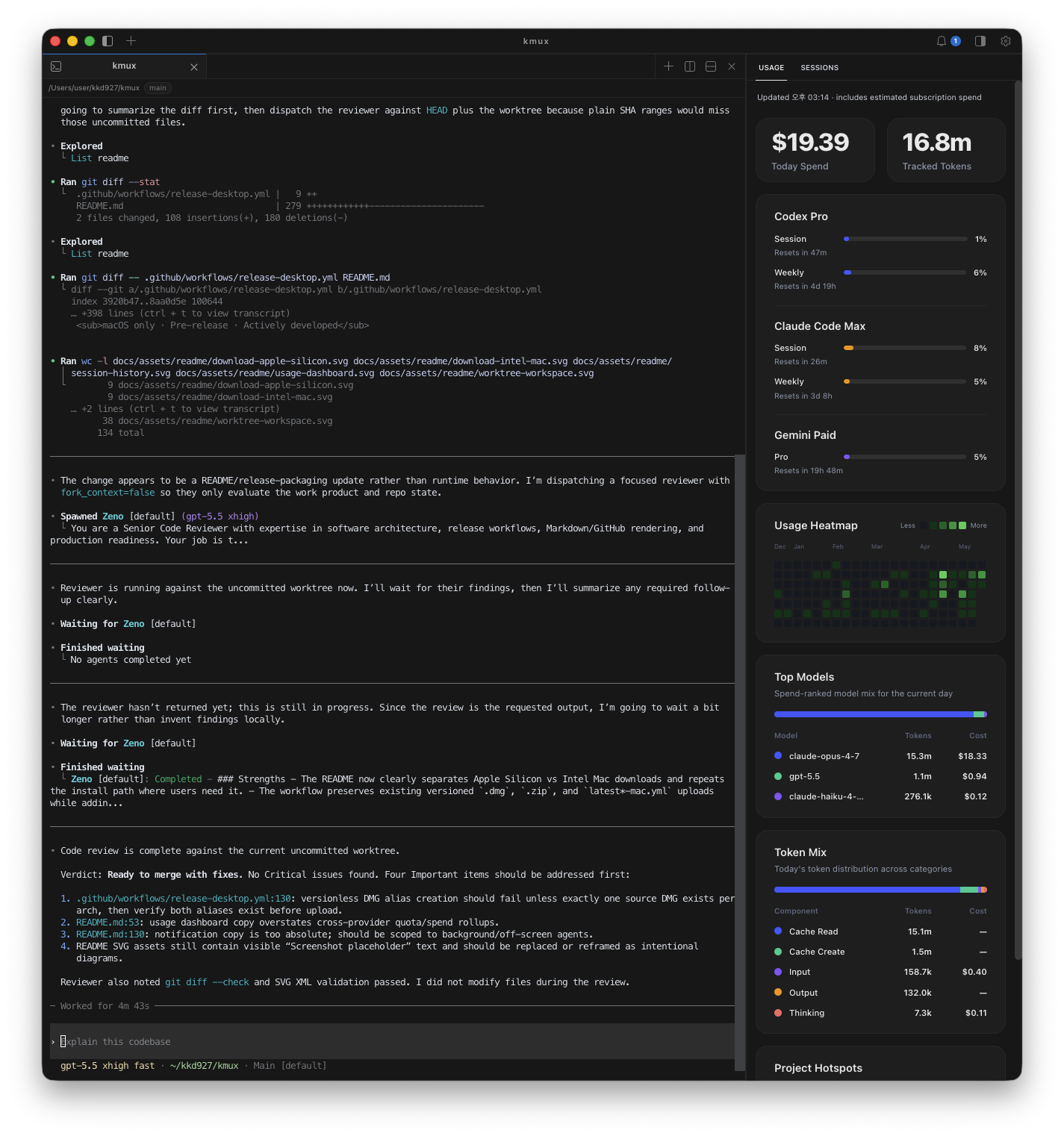
Task: Split pane vertically
Action: point(690,66)
